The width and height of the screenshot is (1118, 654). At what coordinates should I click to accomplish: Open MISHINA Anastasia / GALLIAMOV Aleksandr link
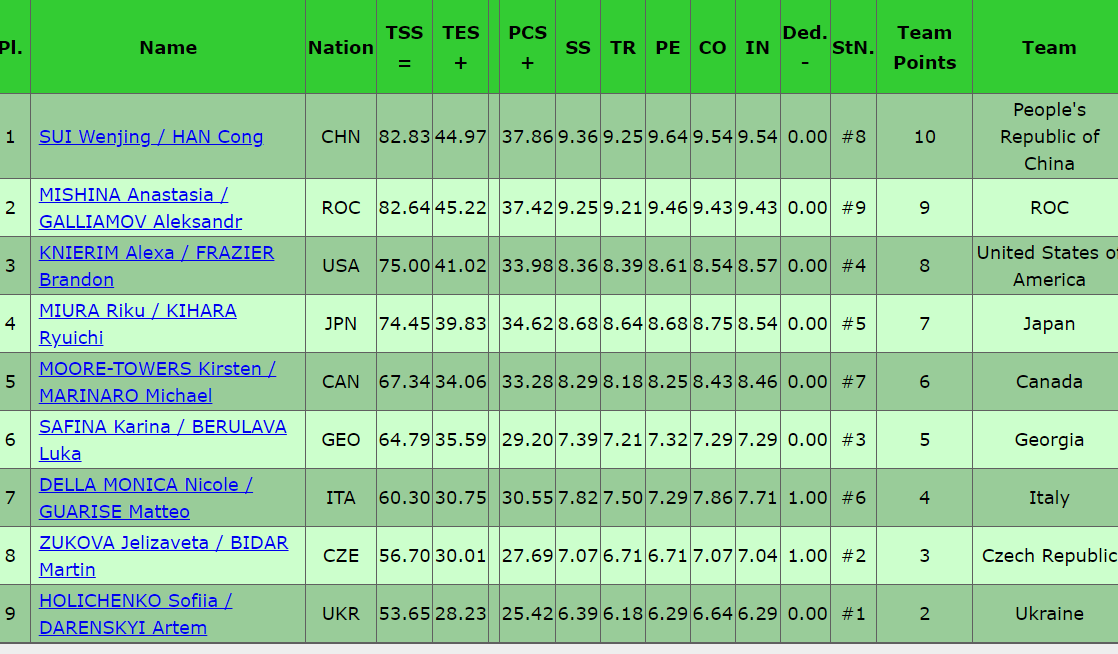click(x=133, y=195)
